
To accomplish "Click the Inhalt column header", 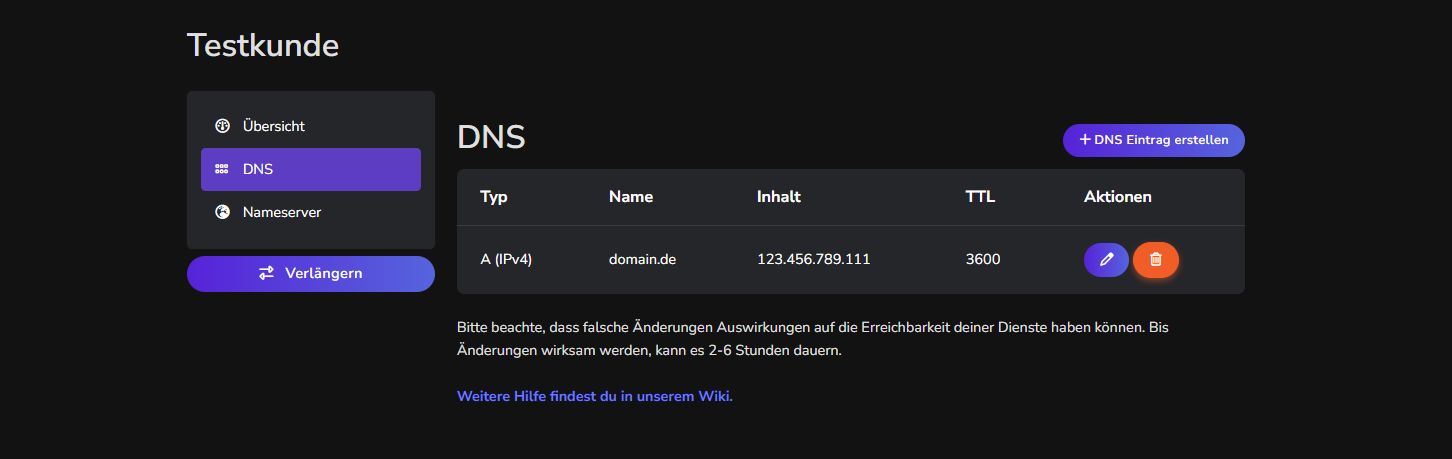I will tap(779, 197).
